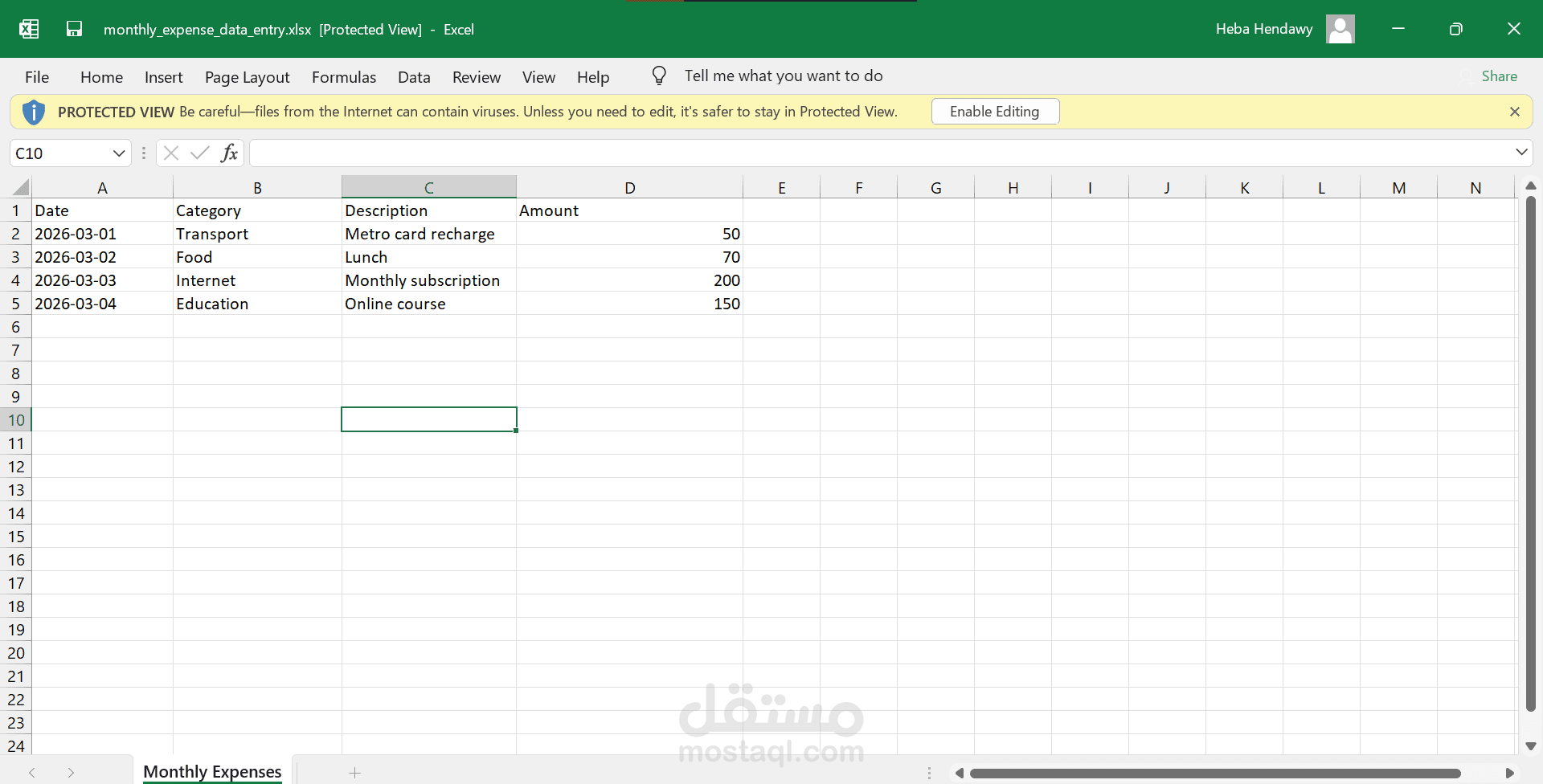Screen dimensions: 1543x784
Task: Click the Enter checkmark in formula bar
Action: tap(200, 153)
